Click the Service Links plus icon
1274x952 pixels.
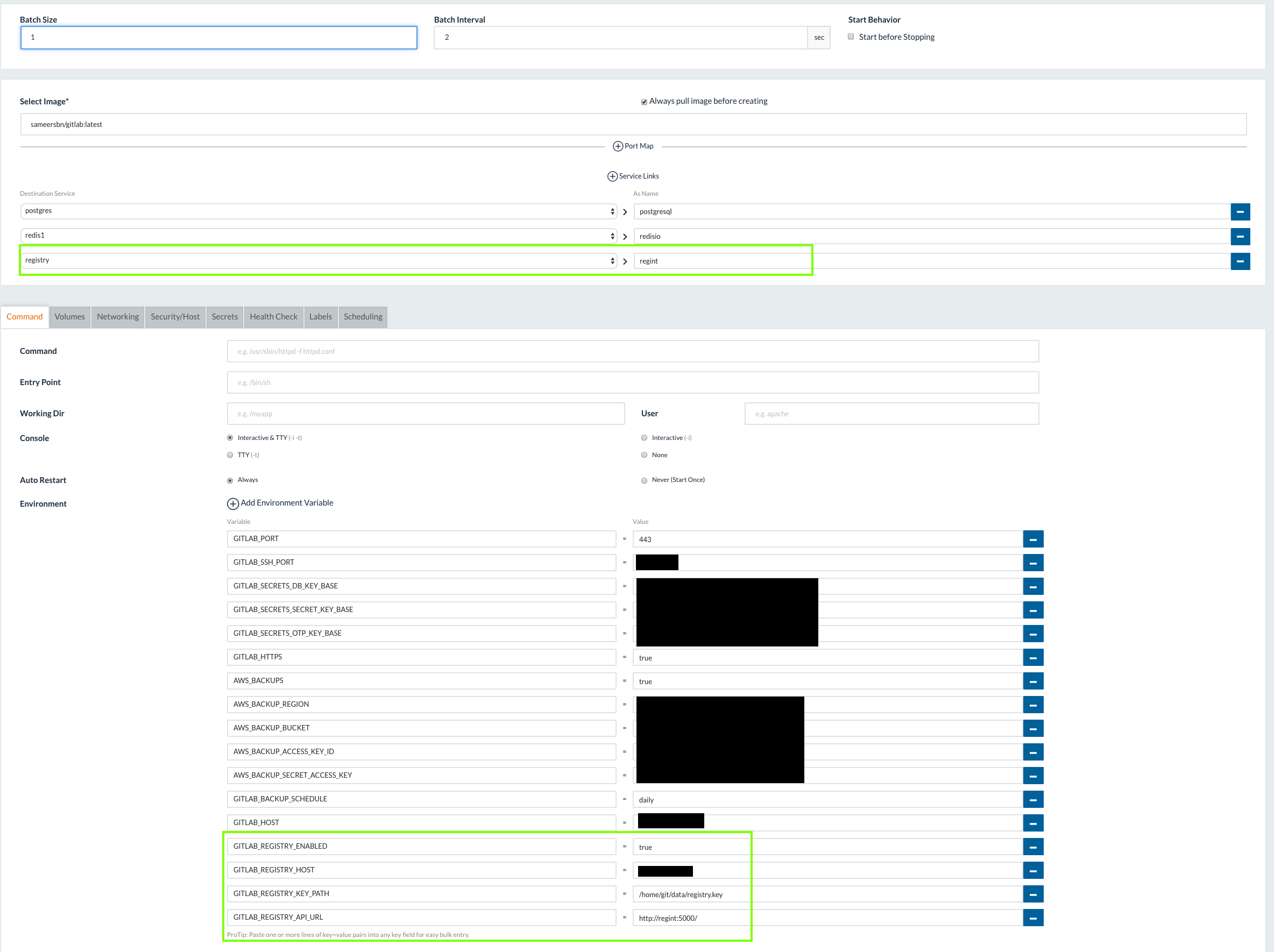(x=612, y=176)
